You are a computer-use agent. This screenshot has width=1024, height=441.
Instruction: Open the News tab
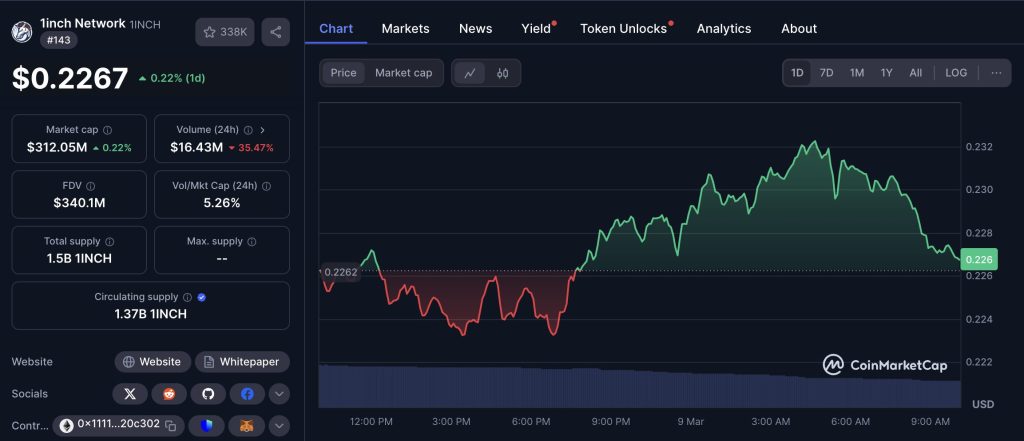click(475, 29)
